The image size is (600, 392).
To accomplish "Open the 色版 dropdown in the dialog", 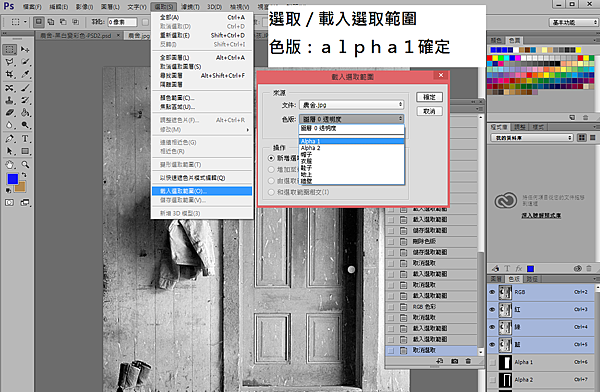I will point(351,119).
